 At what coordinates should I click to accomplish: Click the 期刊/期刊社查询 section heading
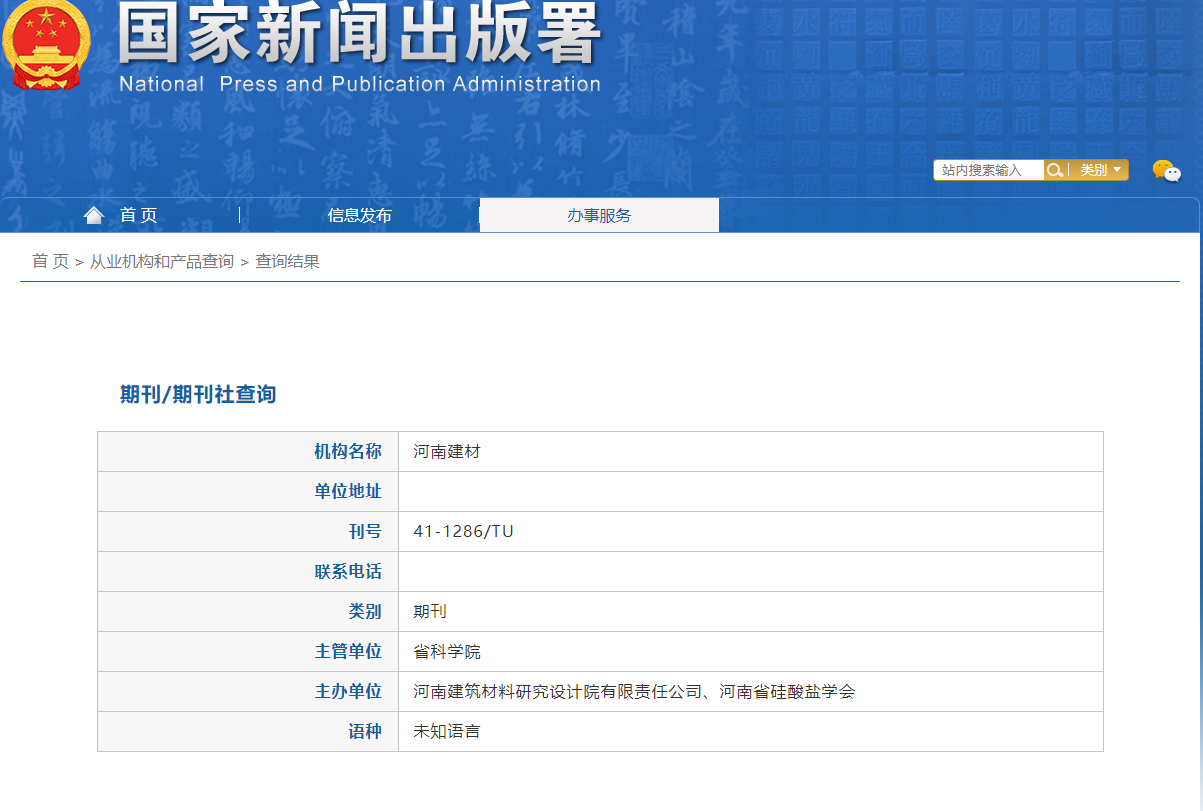pyautogui.click(x=198, y=394)
